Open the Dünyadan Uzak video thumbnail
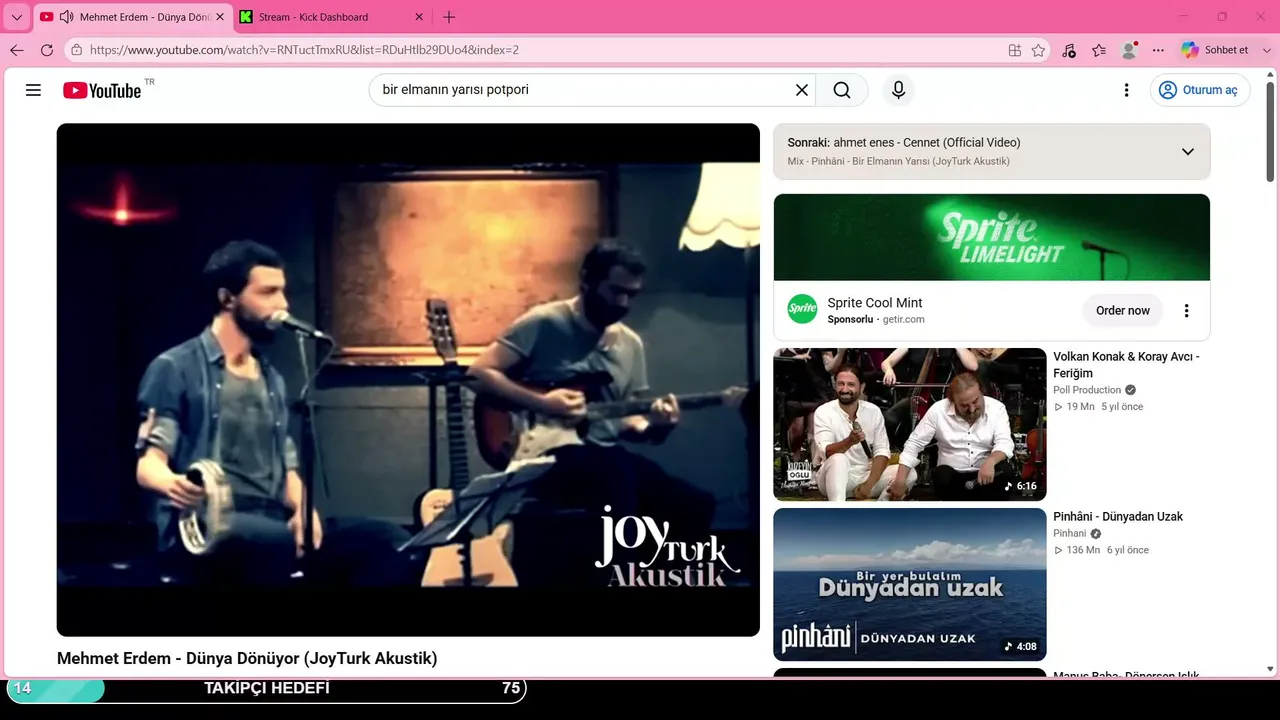The width and height of the screenshot is (1280, 720). pyautogui.click(x=910, y=584)
